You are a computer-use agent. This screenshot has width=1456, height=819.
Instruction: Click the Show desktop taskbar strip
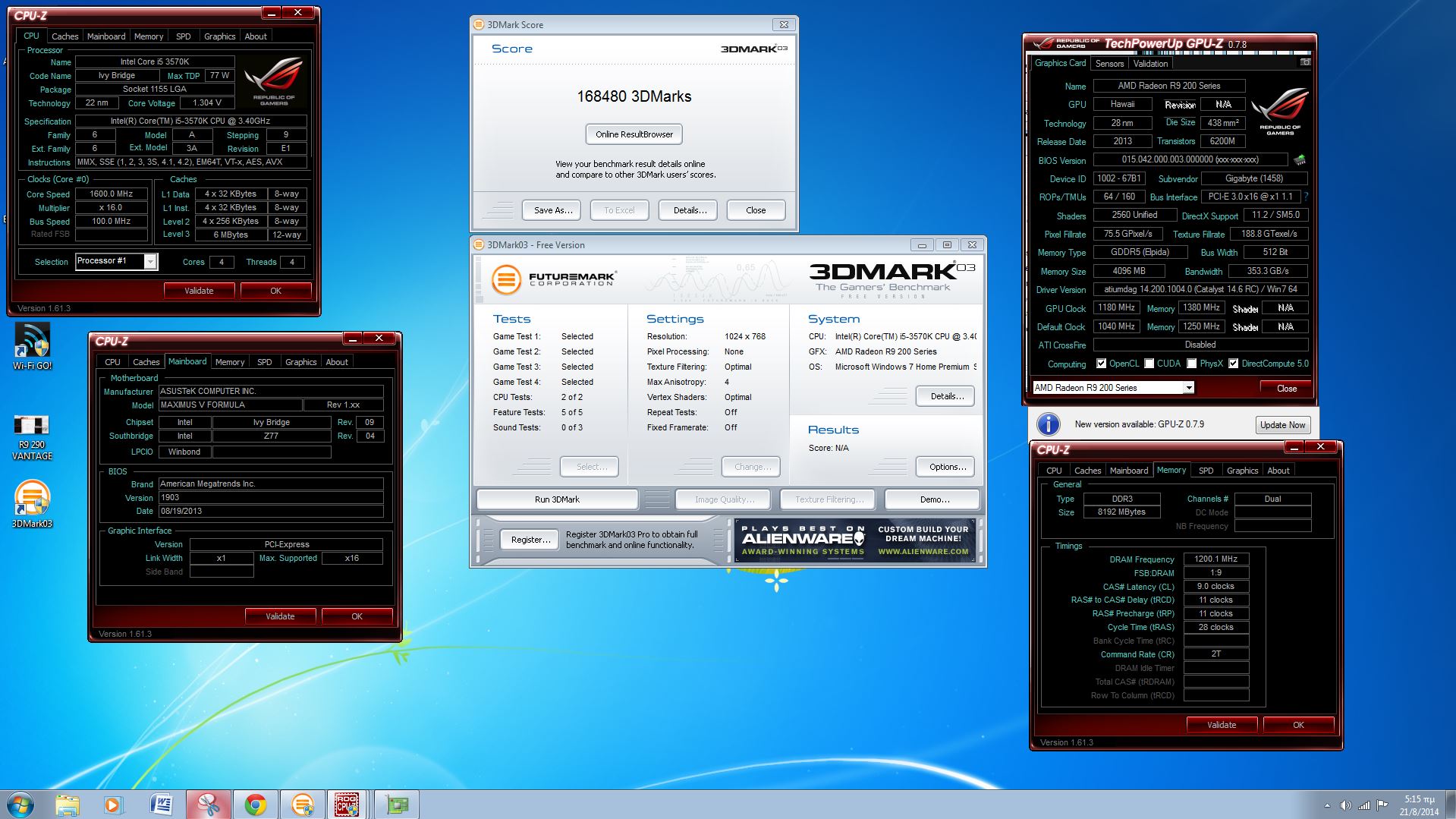1450,805
